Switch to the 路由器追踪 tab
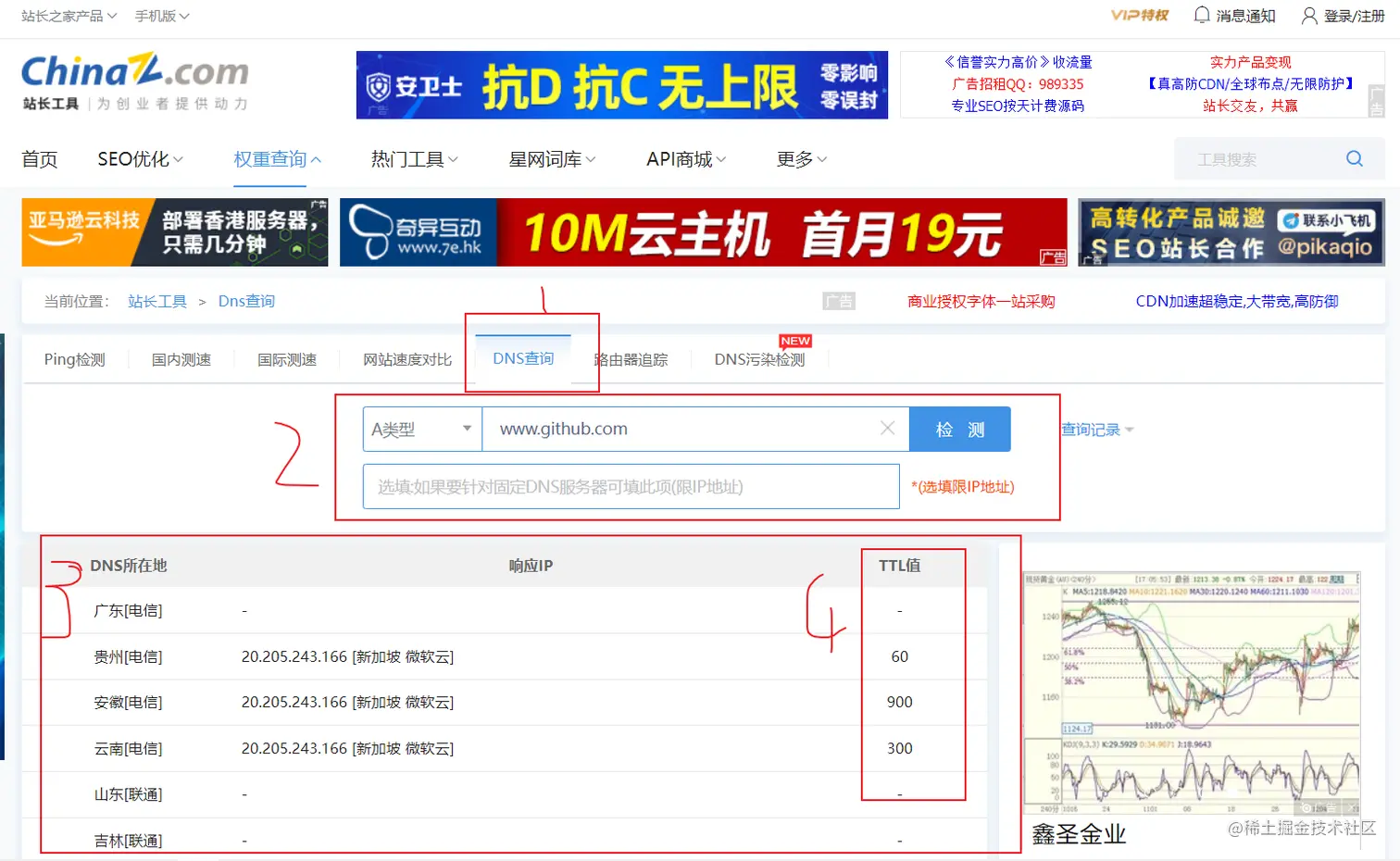The height and width of the screenshot is (861, 1400). coord(631,359)
